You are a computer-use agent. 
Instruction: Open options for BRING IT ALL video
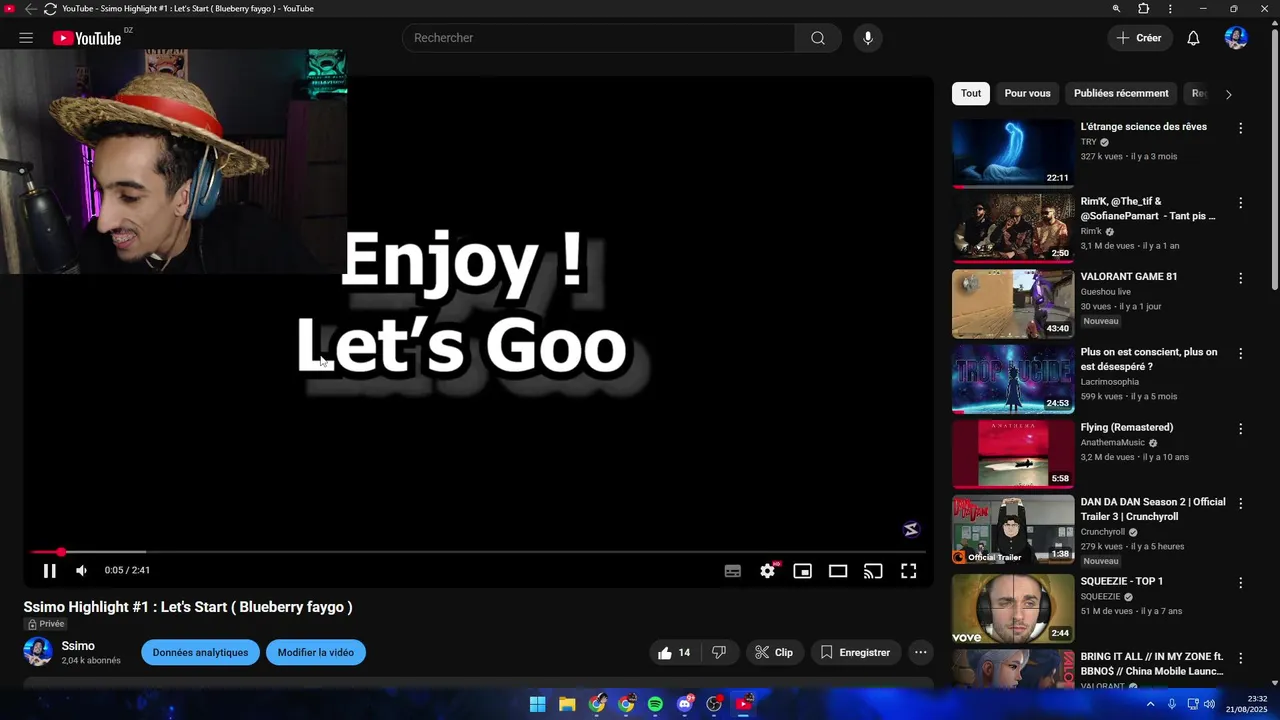point(1240,658)
